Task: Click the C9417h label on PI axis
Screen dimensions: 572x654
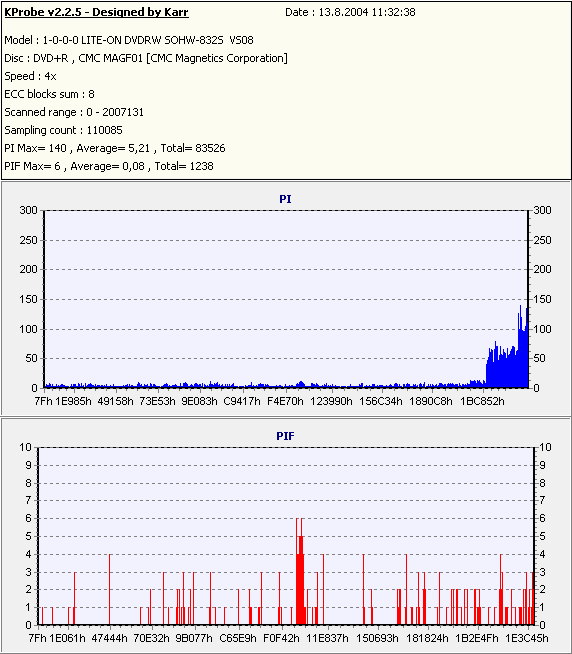Action: click(x=242, y=401)
